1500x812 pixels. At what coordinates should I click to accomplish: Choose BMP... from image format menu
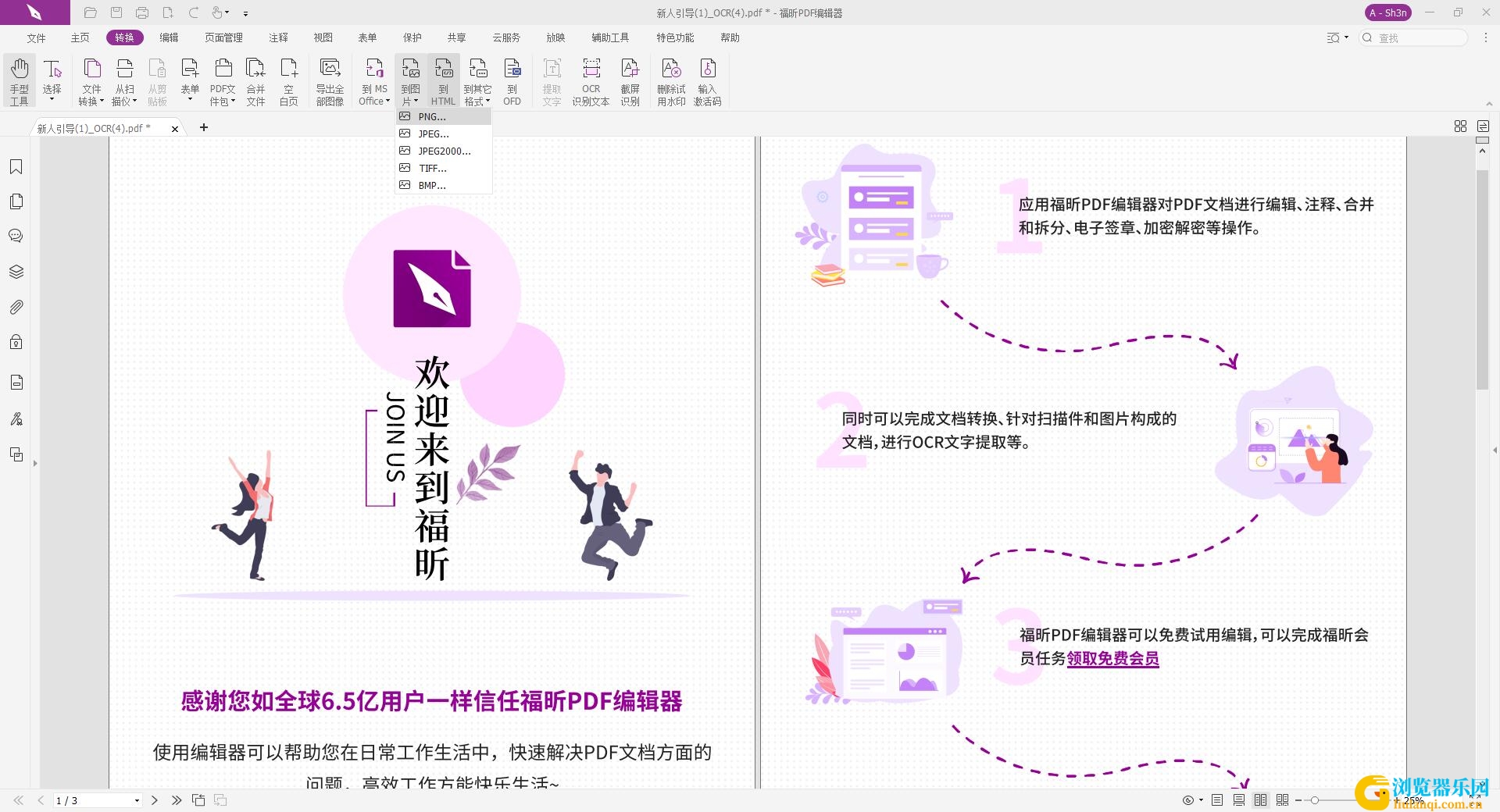coord(444,185)
